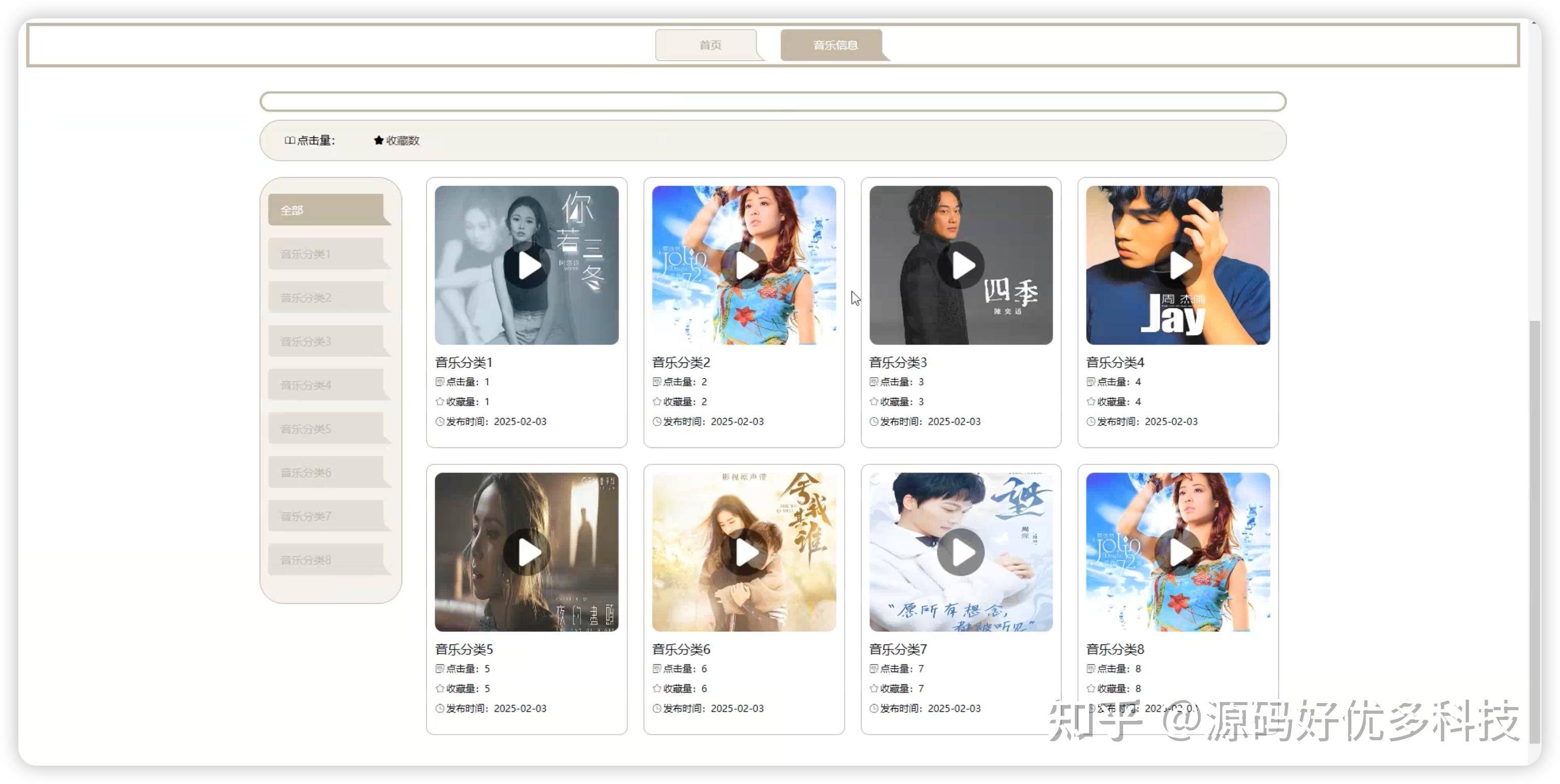Choose 音乐分类4 from the category list
This screenshot has width=1560, height=784.
327,385
